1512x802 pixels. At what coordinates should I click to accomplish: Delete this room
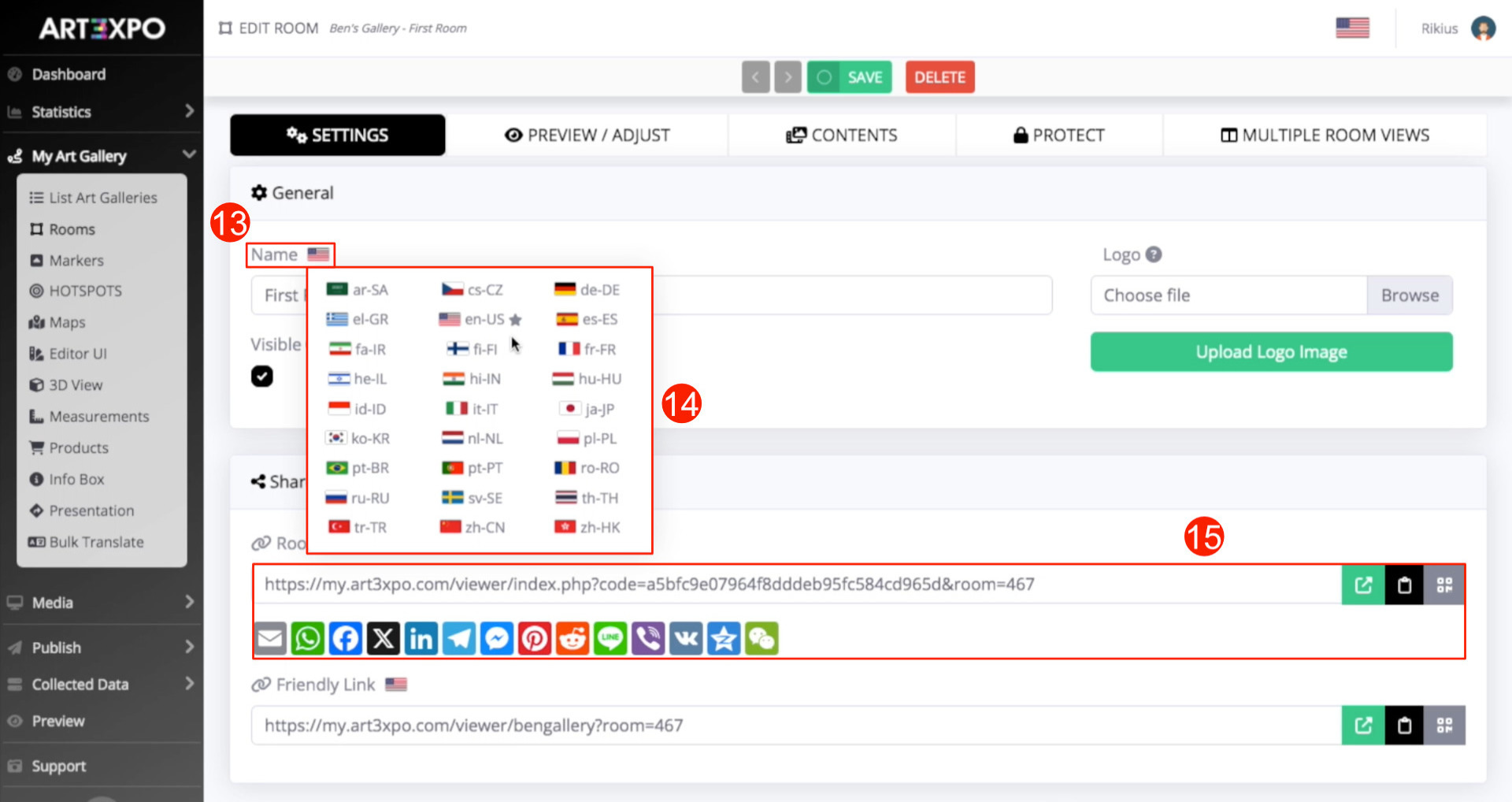pyautogui.click(x=940, y=77)
